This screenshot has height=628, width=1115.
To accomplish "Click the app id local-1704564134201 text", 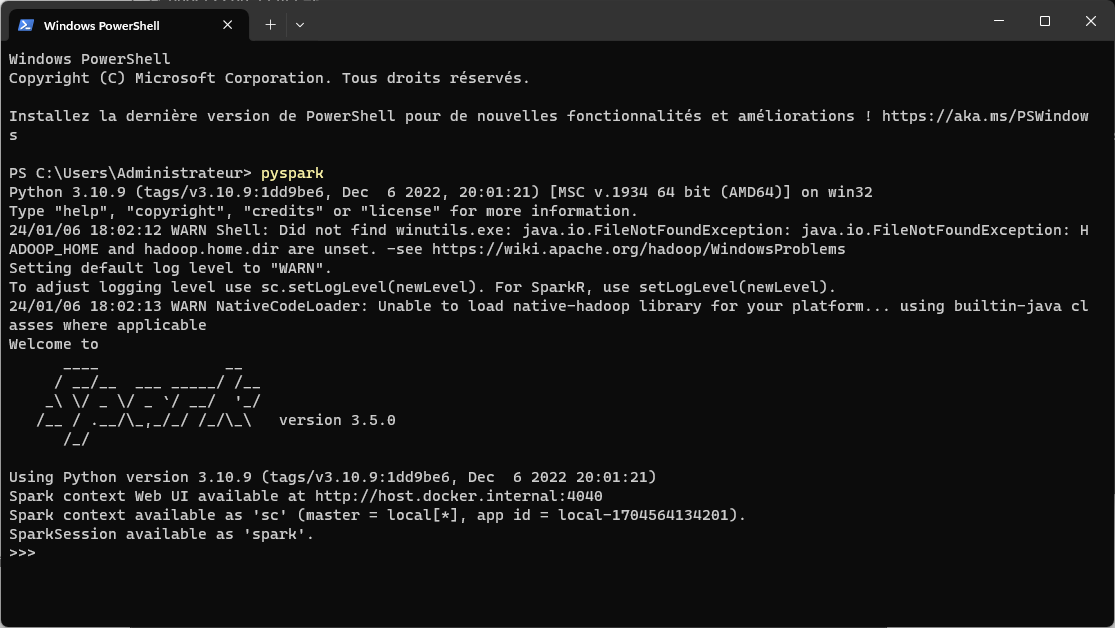I will [607, 515].
